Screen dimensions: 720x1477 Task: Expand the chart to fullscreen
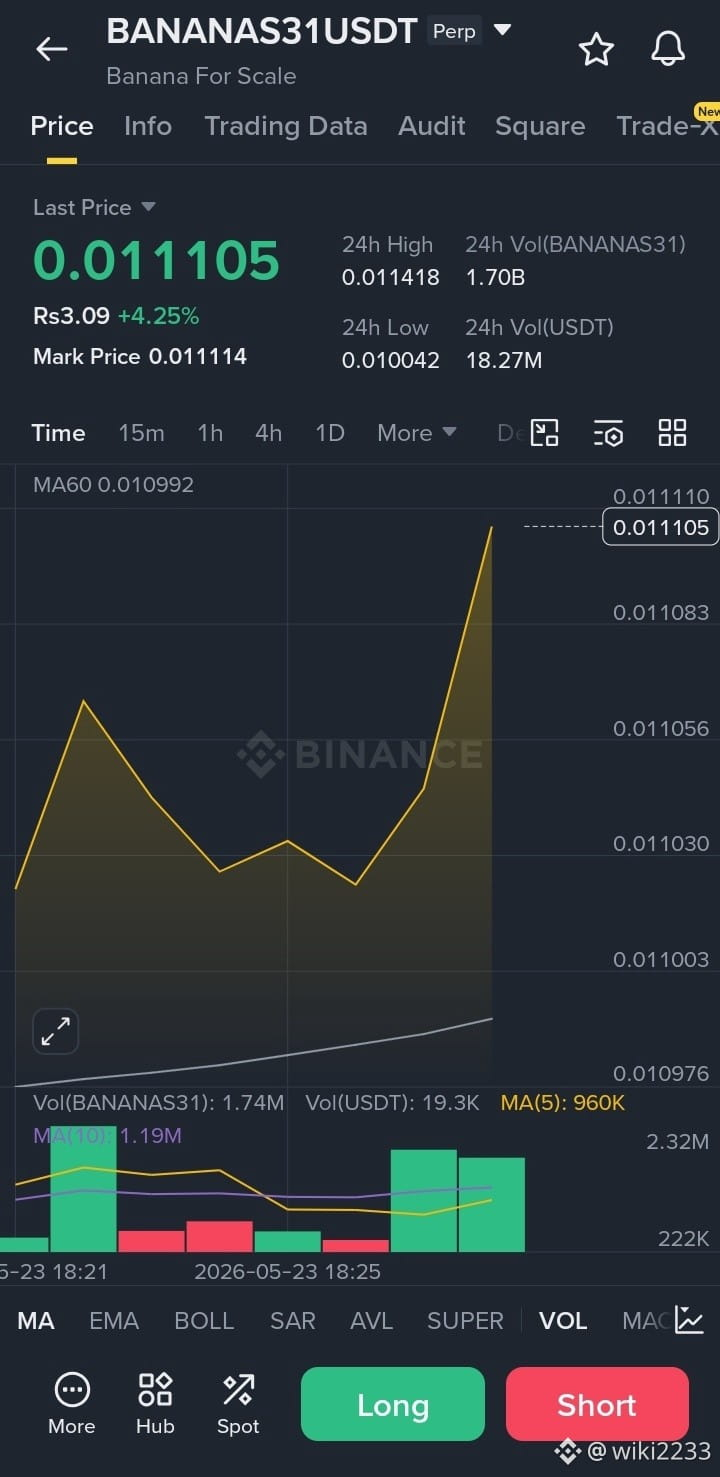point(56,1031)
